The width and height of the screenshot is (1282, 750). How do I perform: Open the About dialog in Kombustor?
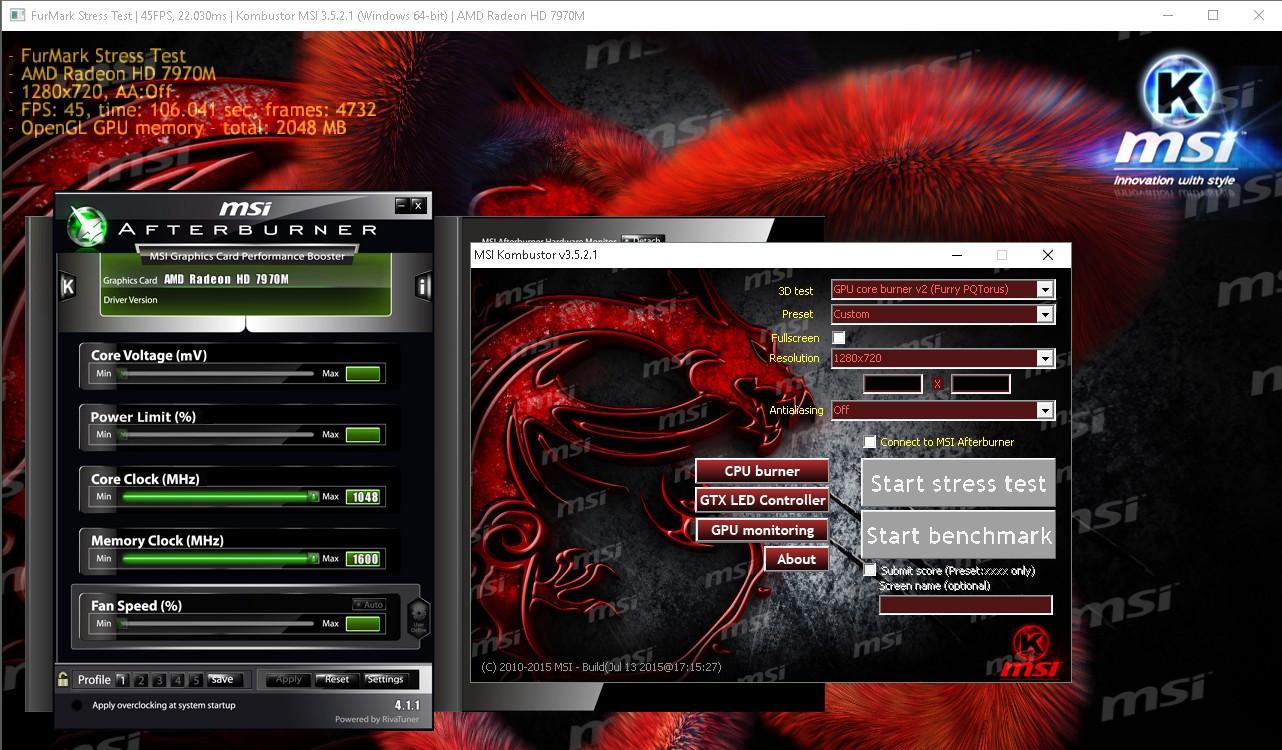coord(796,559)
